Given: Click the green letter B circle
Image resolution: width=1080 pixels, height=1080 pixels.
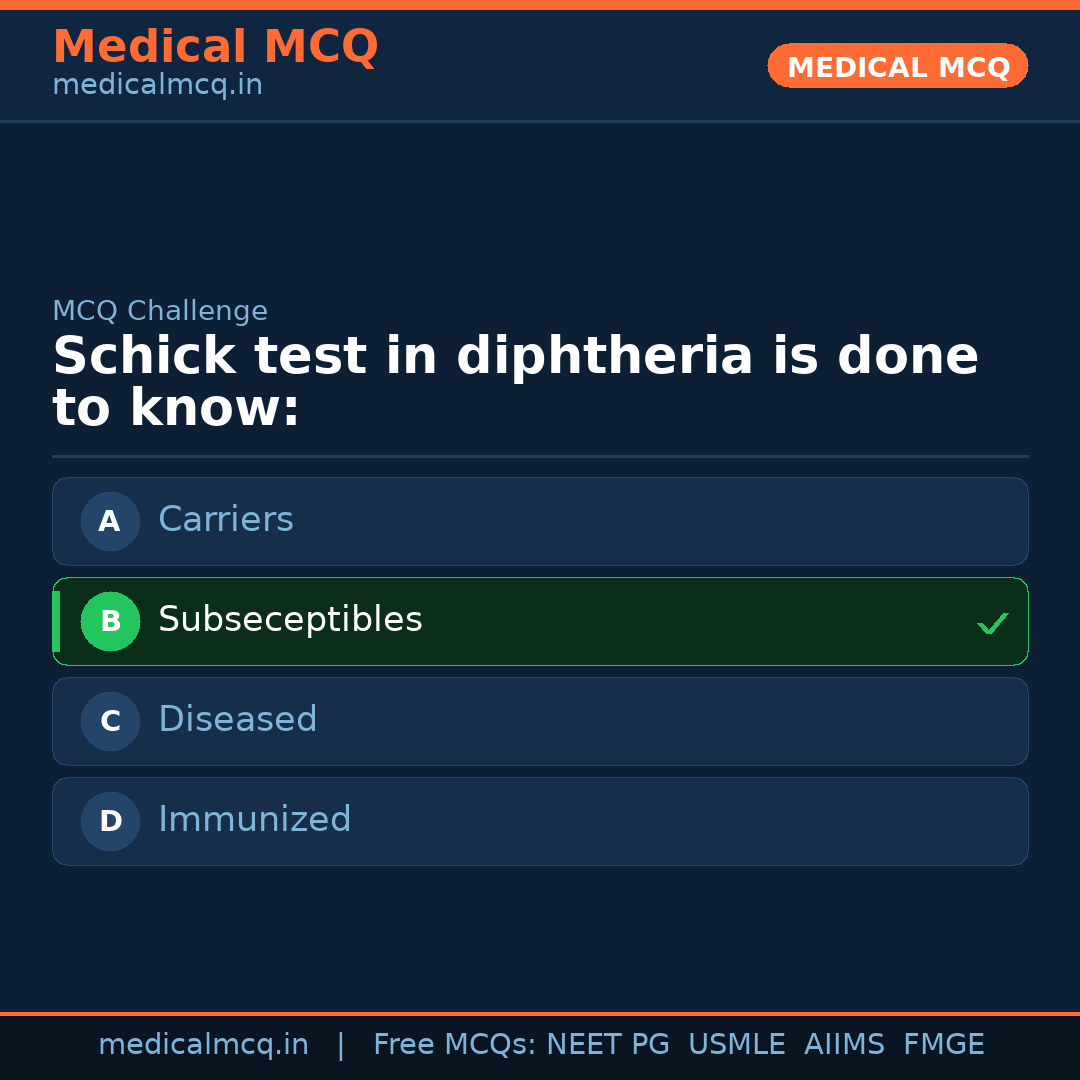Looking at the screenshot, I should point(110,621).
